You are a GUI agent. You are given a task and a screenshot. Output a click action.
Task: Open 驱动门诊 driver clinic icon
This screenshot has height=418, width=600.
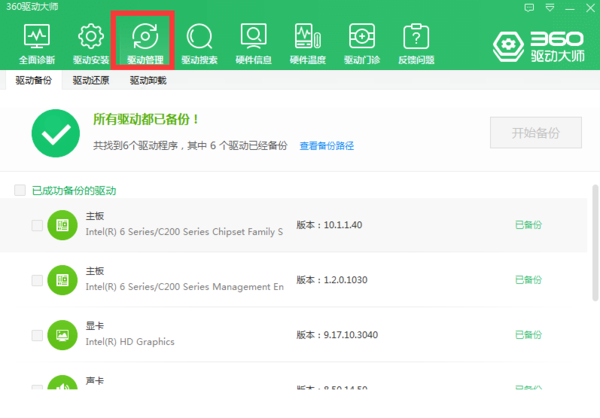pos(361,40)
